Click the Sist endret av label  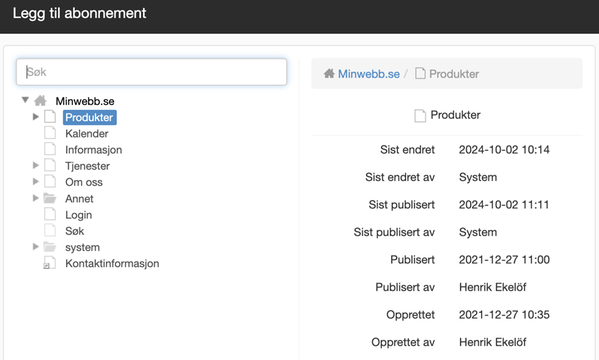(400, 177)
